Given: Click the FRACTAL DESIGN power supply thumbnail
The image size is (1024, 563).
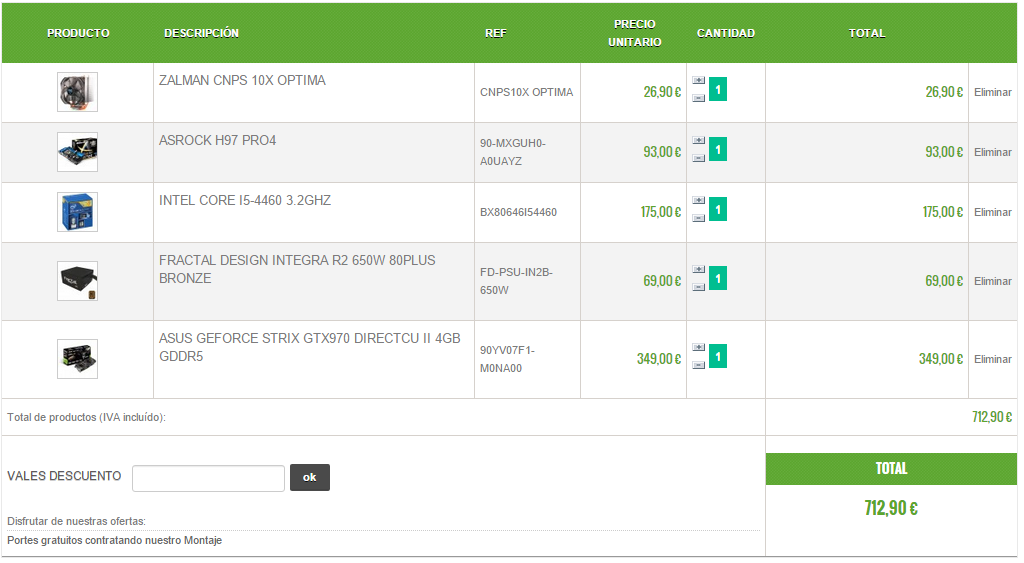Looking at the screenshot, I should tap(77, 281).
